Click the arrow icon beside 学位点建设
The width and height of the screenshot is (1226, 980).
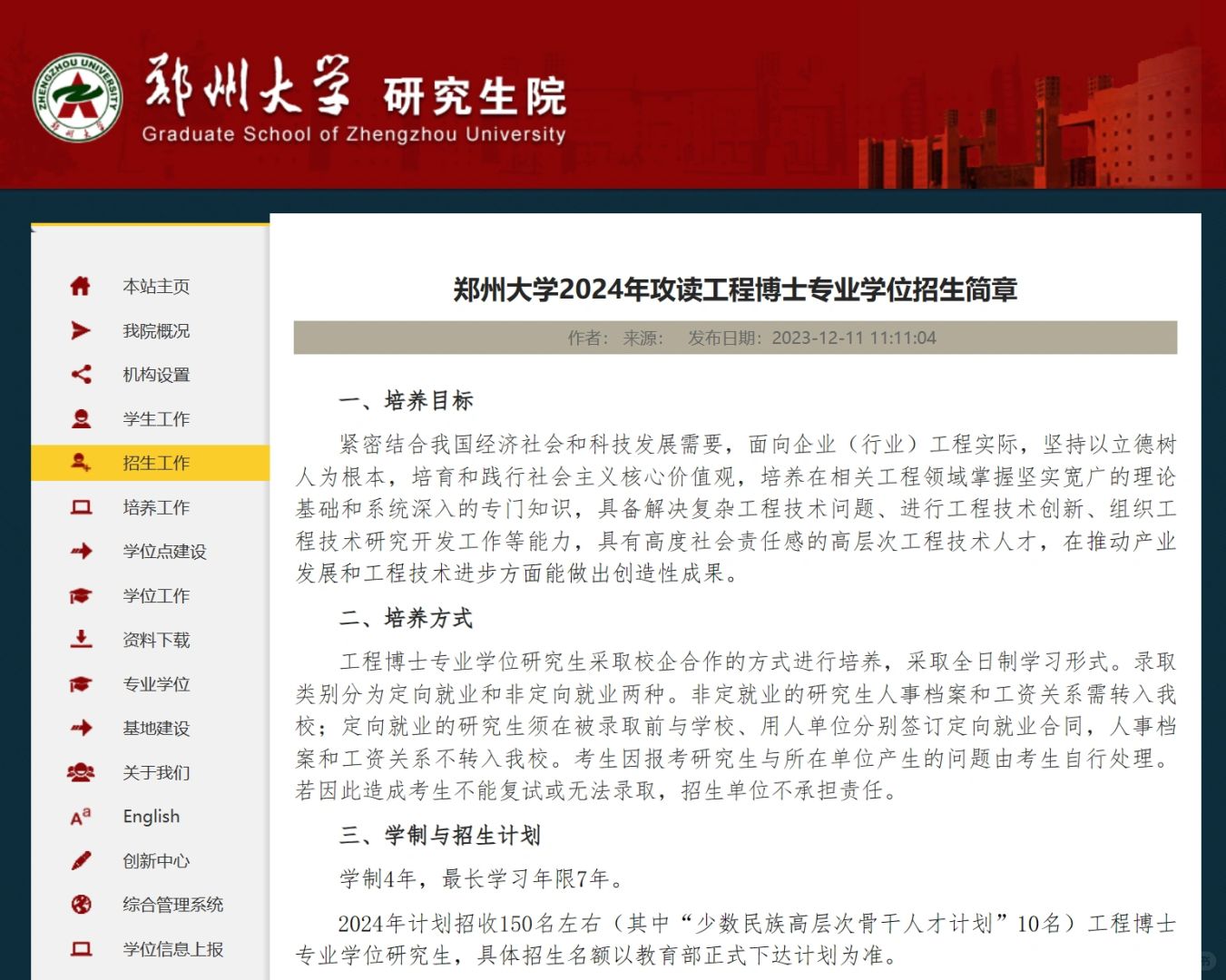click(81, 551)
